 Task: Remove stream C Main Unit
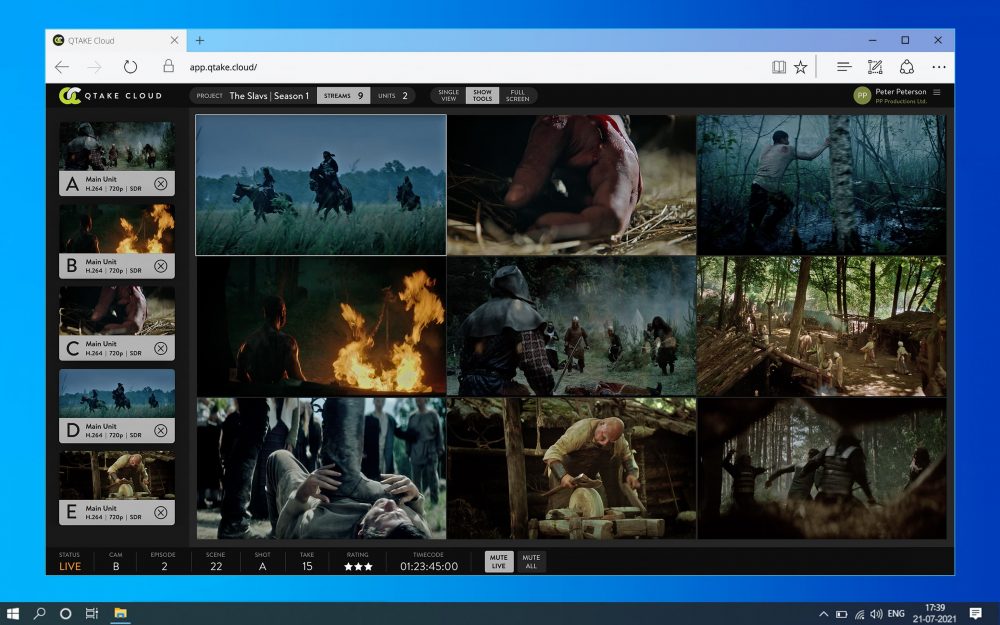[x=161, y=348]
